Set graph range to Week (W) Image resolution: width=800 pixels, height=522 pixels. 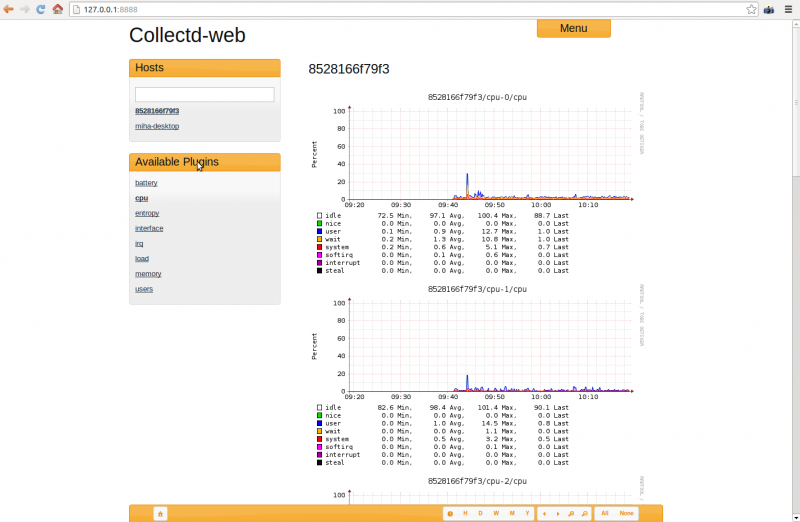point(496,513)
